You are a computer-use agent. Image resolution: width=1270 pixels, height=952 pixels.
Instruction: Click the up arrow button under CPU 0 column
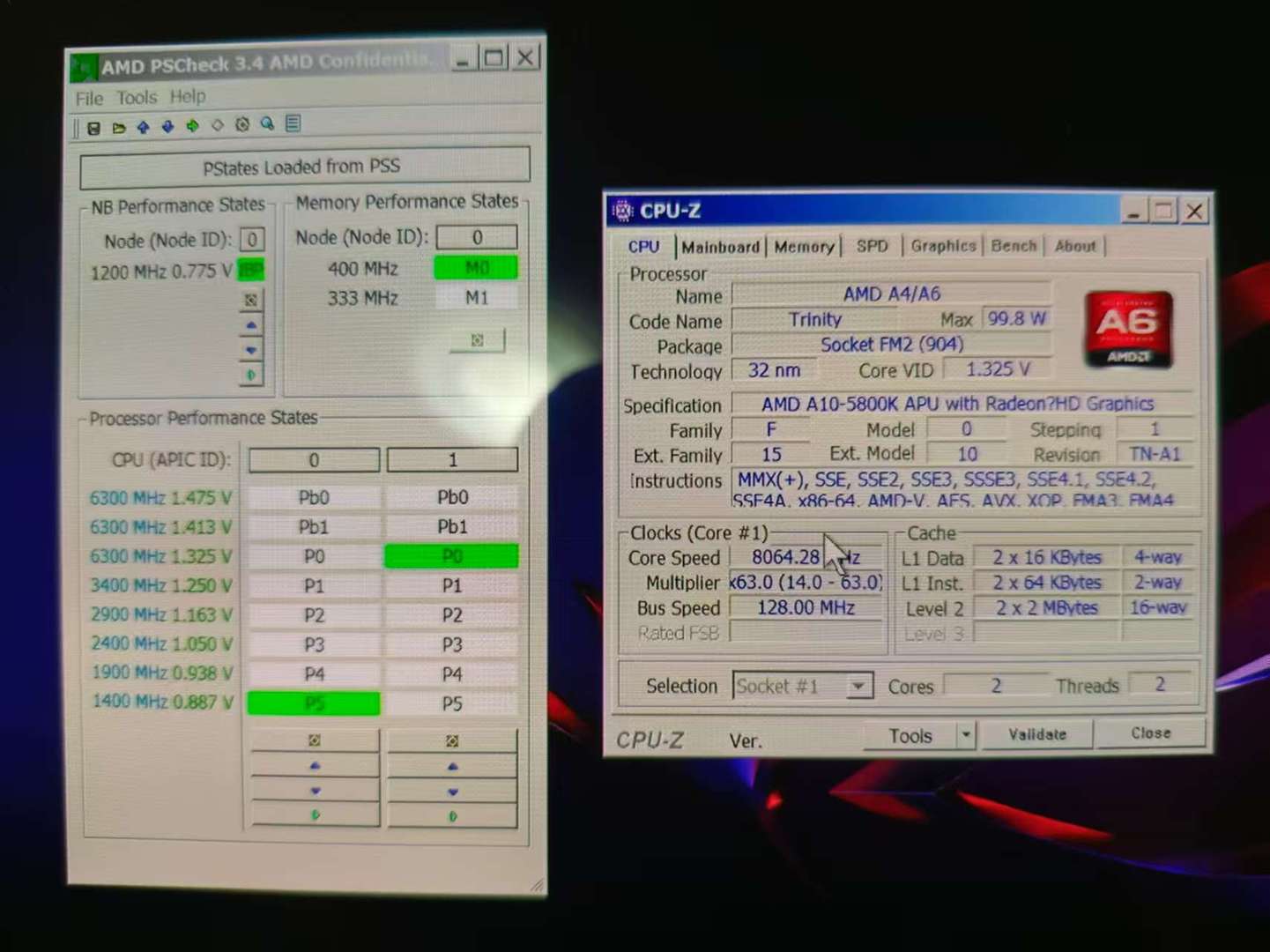point(315,766)
